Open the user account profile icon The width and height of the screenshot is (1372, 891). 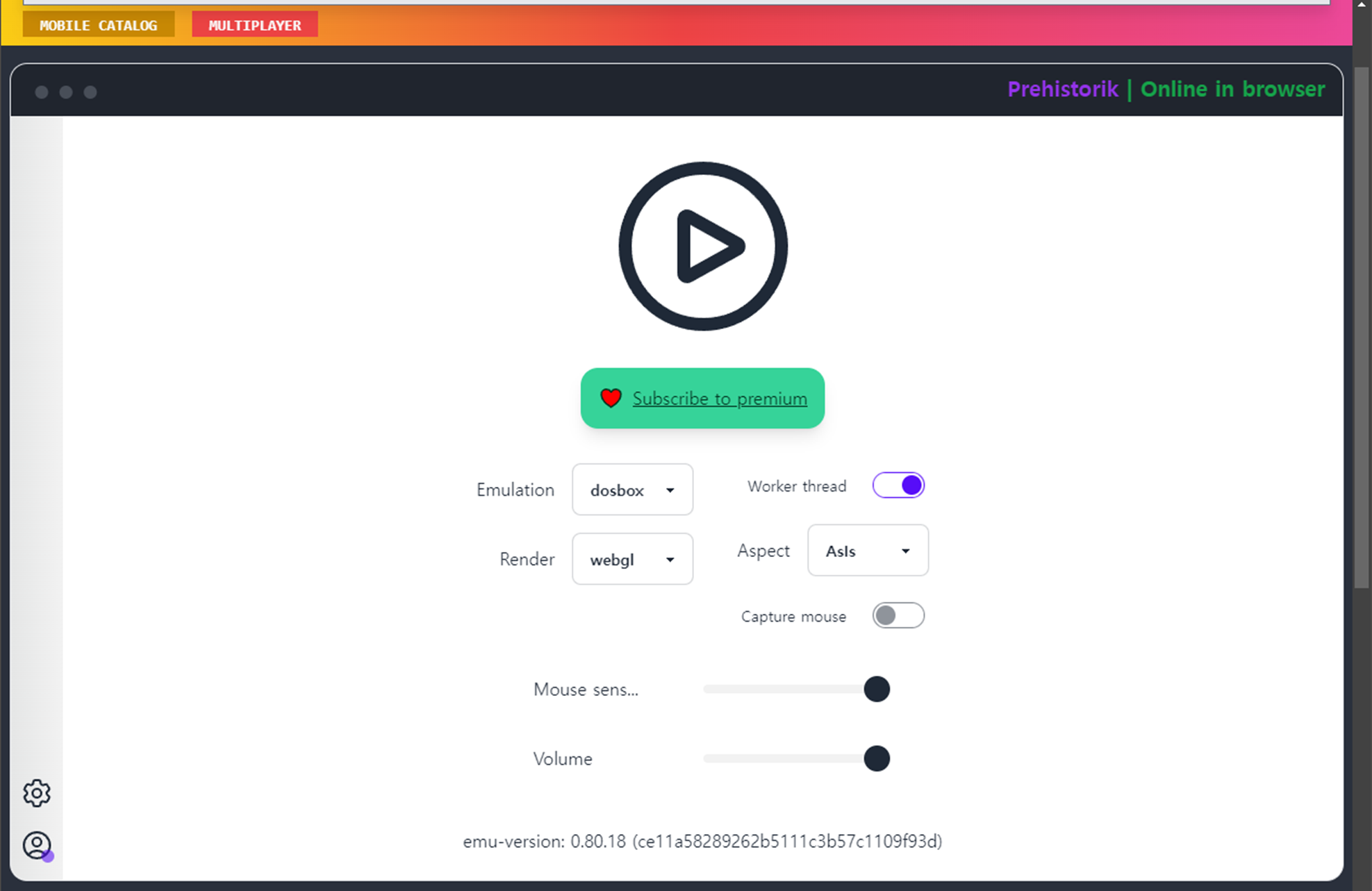37,845
